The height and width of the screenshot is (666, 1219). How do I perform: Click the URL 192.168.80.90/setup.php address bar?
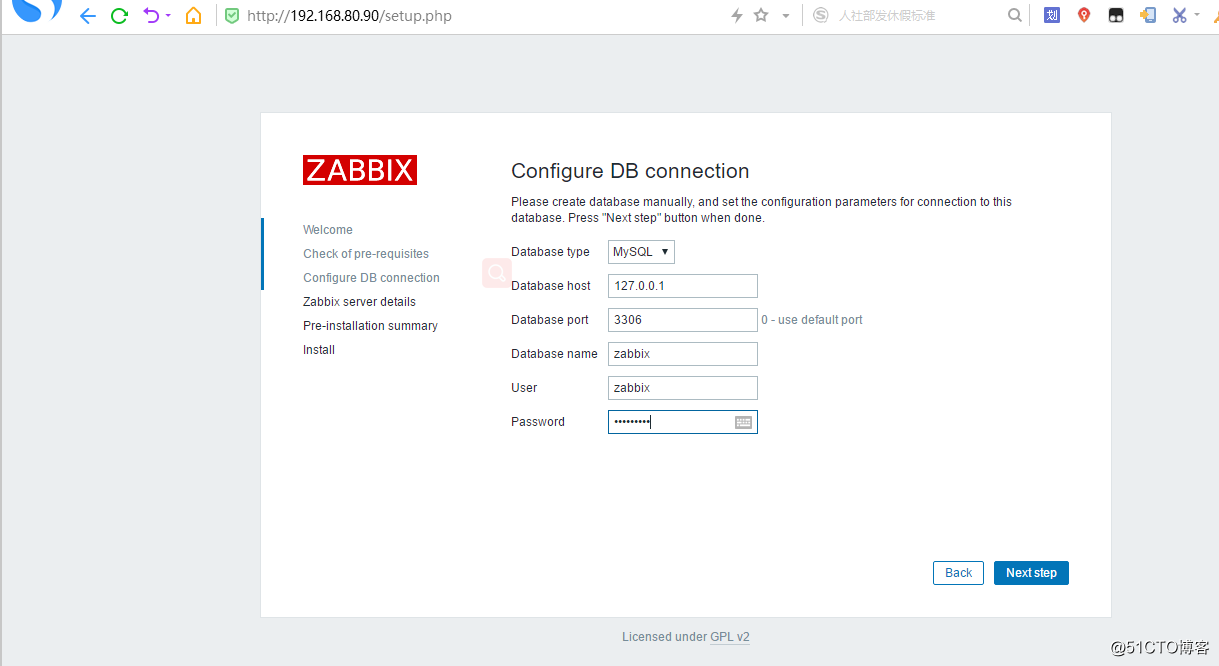coord(349,16)
